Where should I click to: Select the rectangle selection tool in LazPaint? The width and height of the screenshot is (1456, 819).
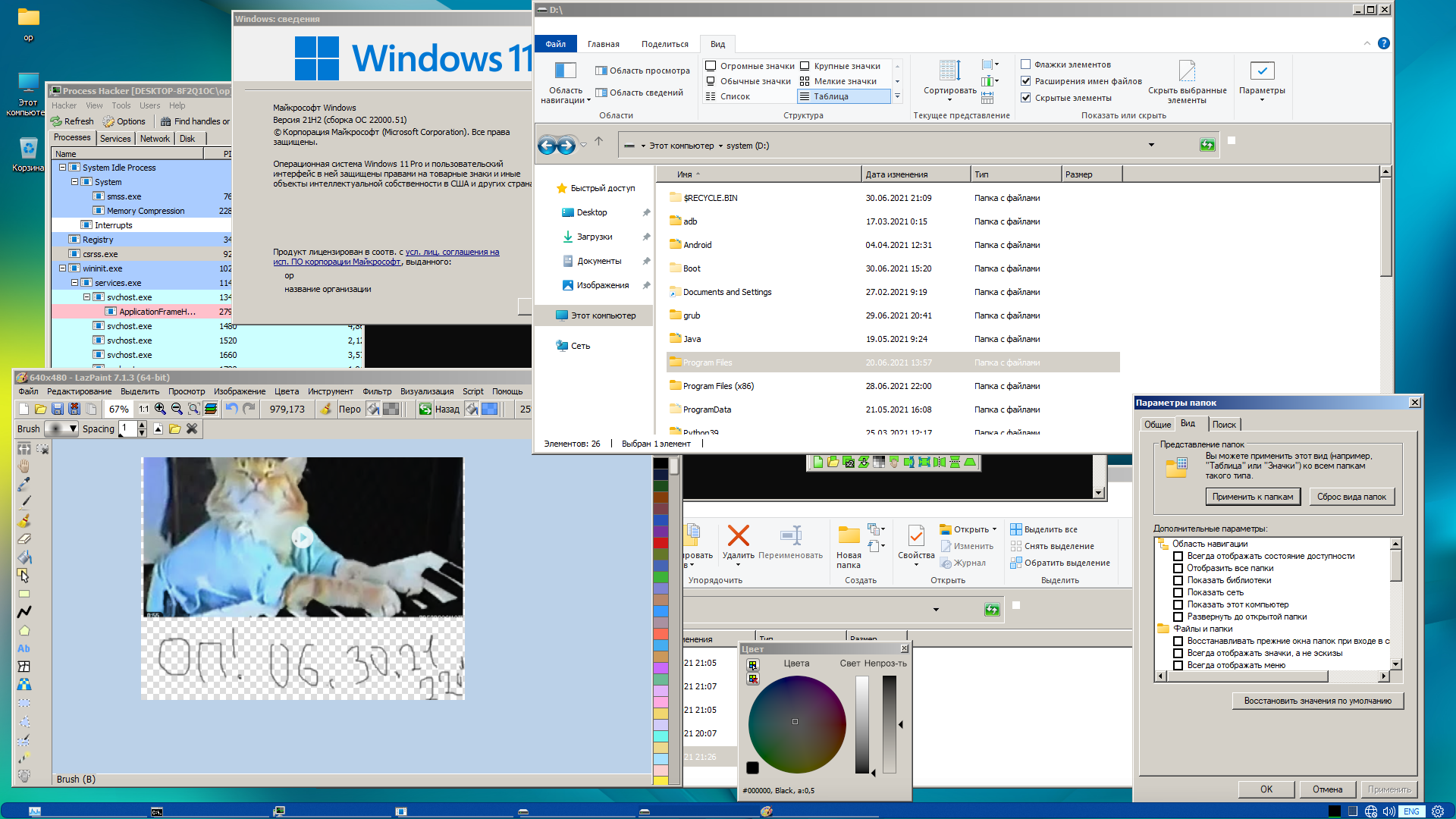[x=24, y=703]
